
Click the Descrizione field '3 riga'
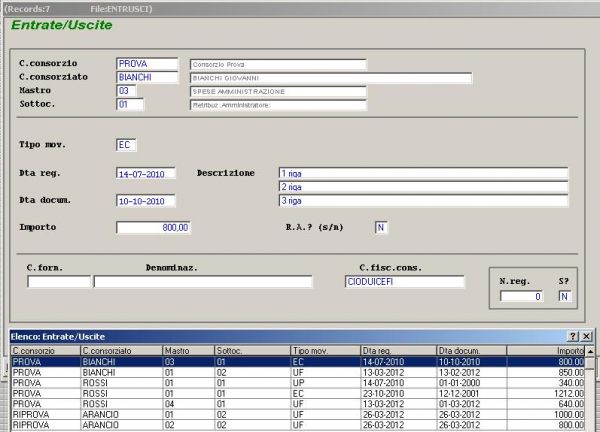424,201
